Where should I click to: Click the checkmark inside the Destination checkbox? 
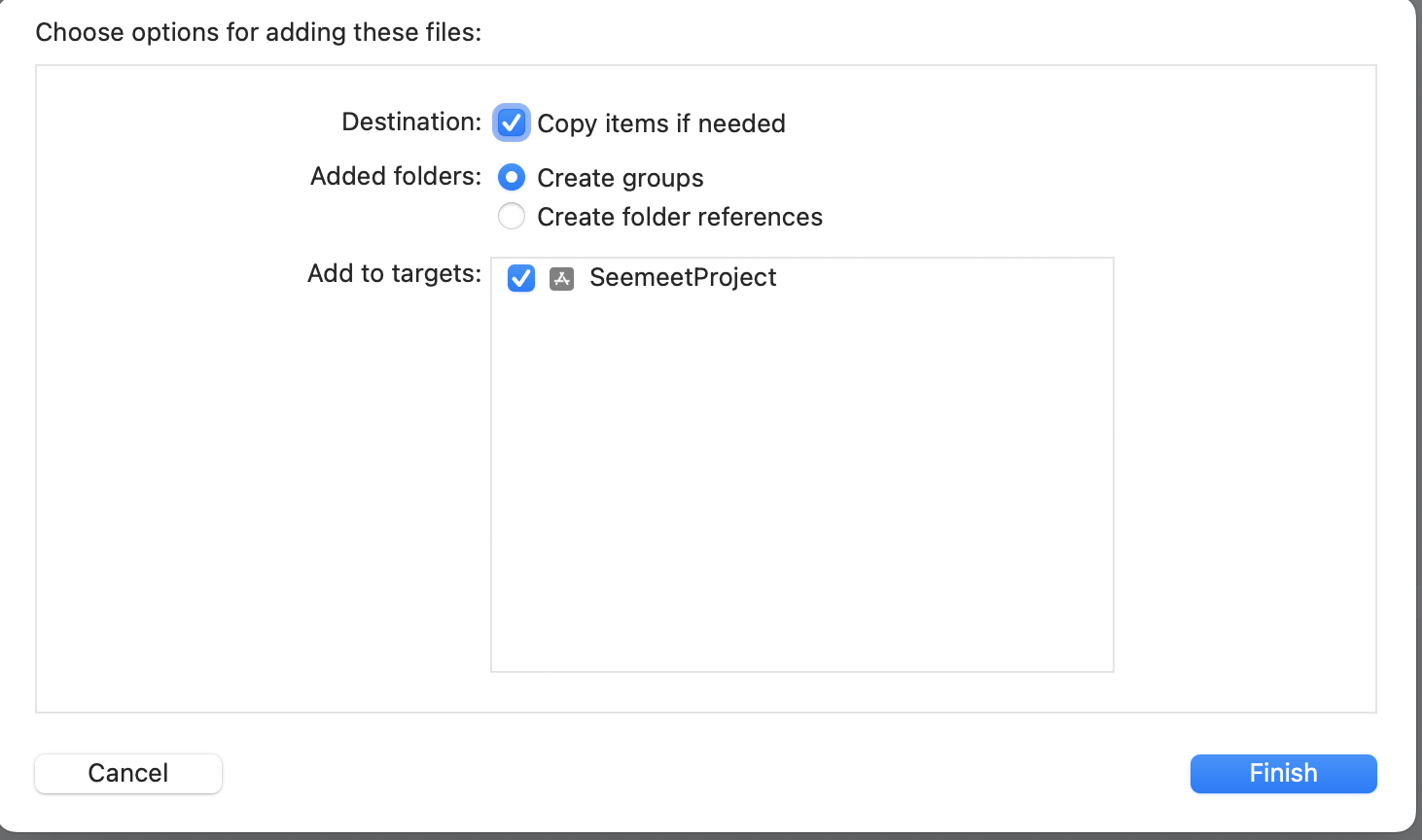pyautogui.click(x=512, y=123)
